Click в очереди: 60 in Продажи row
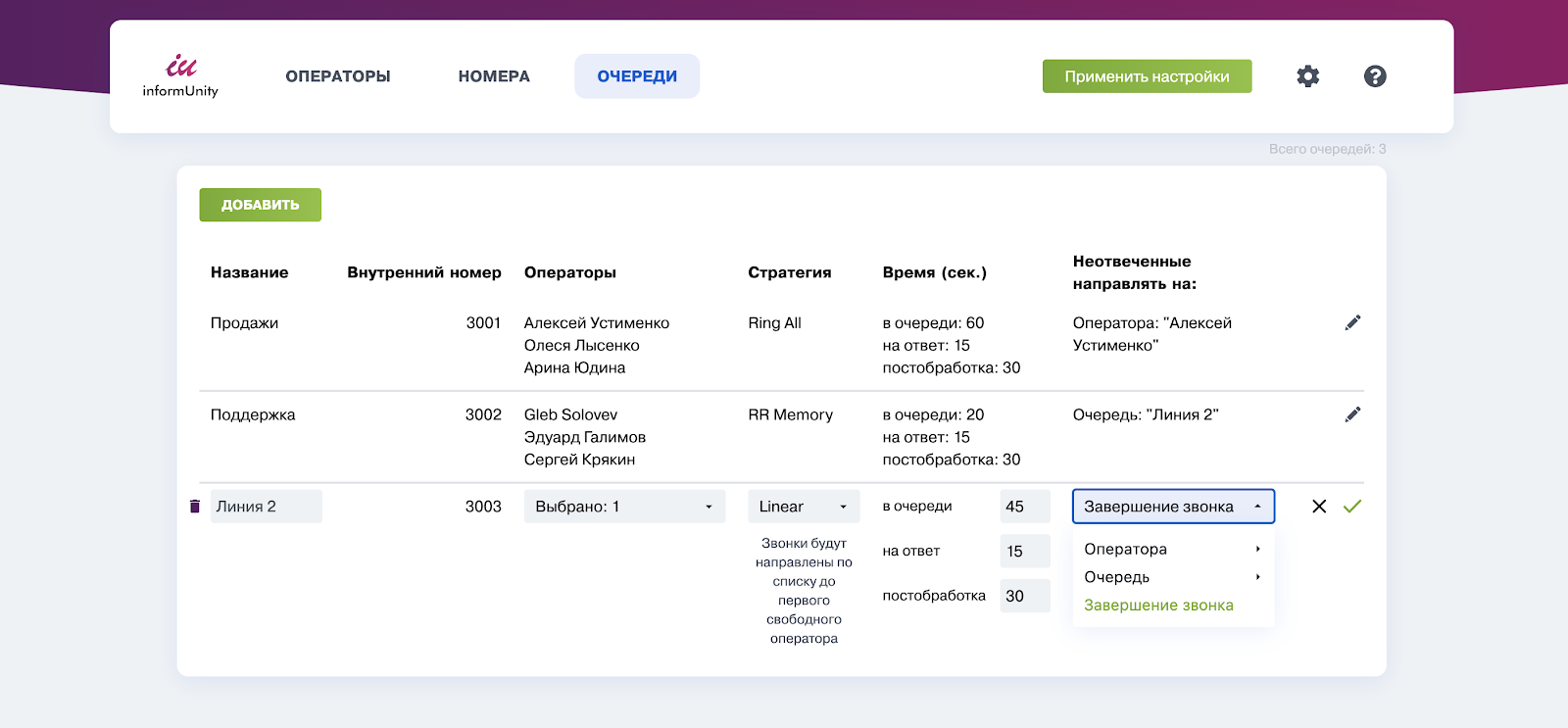This screenshot has width=1568, height=728. (933, 323)
